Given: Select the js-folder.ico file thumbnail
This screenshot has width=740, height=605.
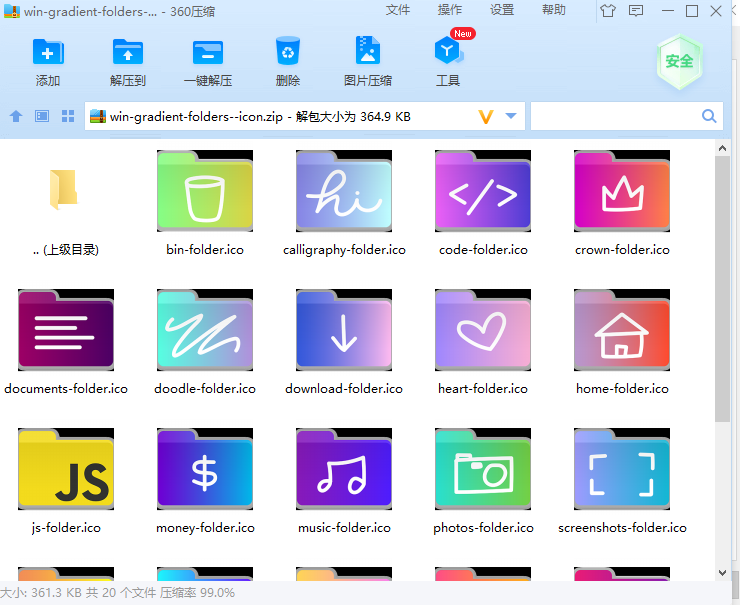Looking at the screenshot, I should click(x=66, y=469).
